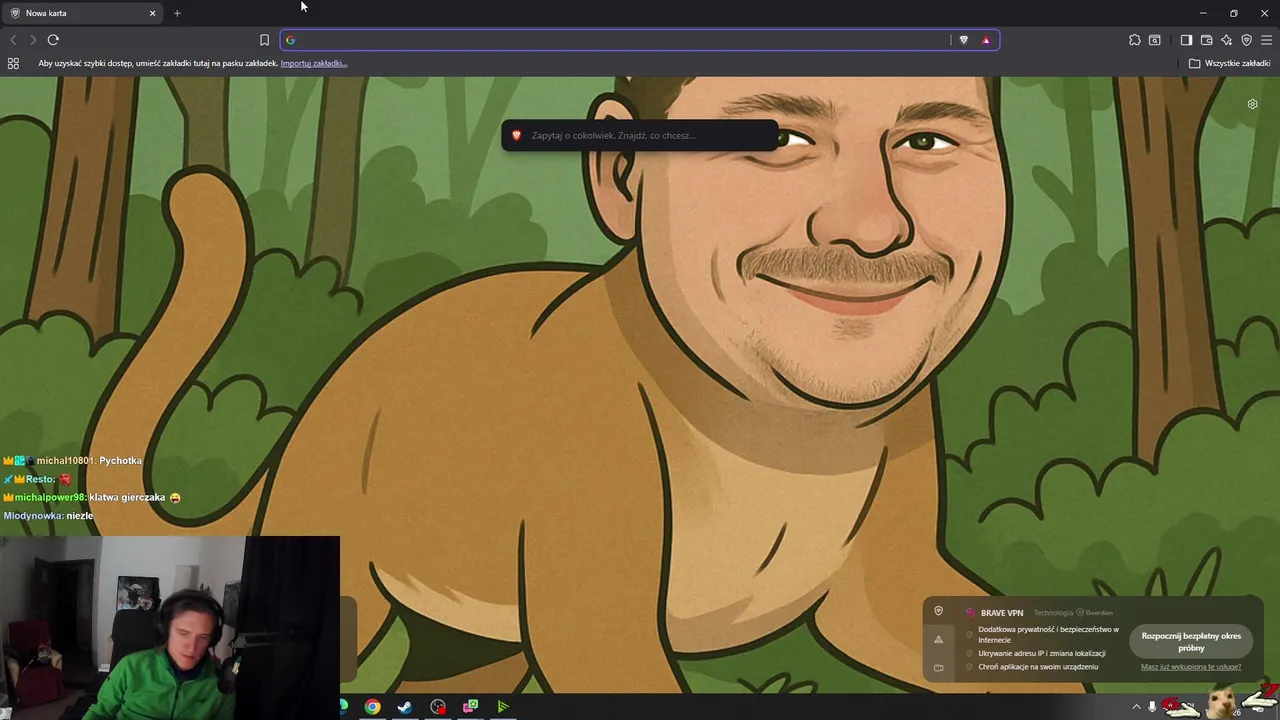Open the Extensions puzzle icon

click(1135, 40)
